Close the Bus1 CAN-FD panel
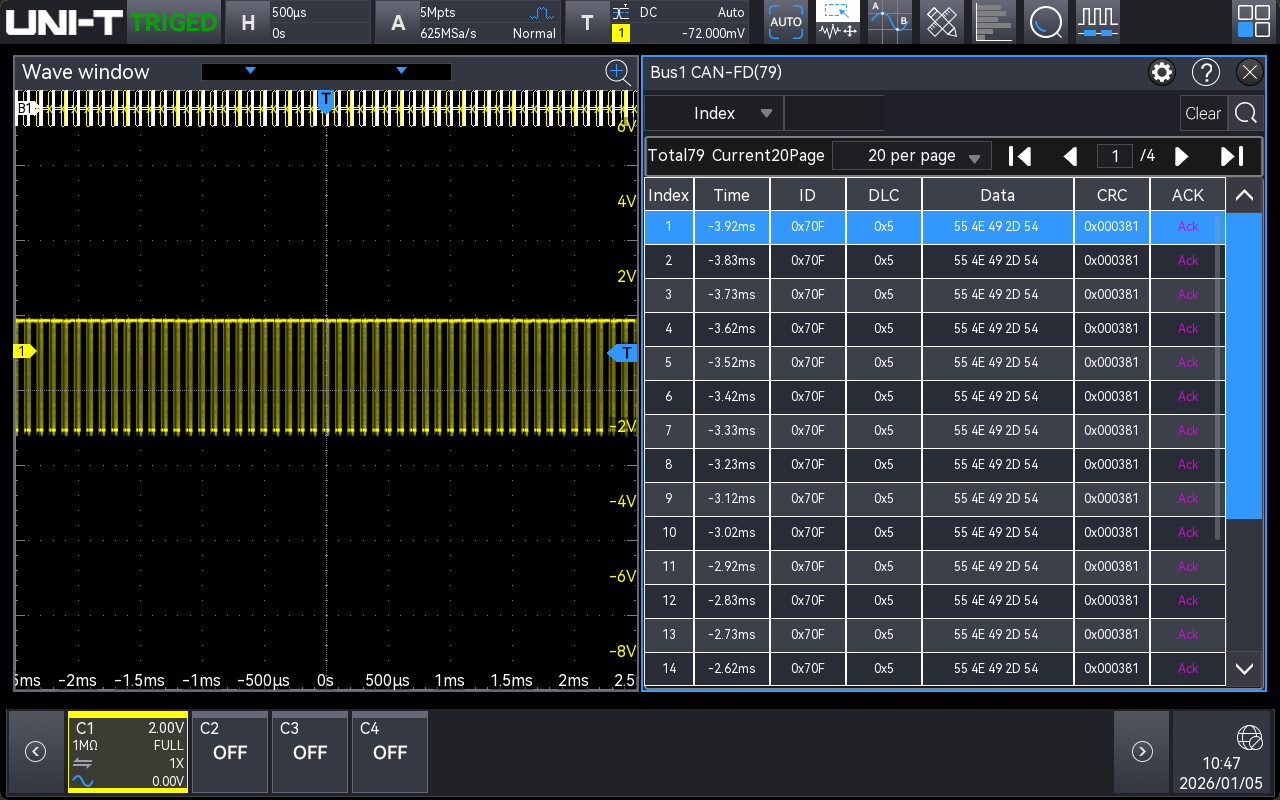 tap(1250, 72)
